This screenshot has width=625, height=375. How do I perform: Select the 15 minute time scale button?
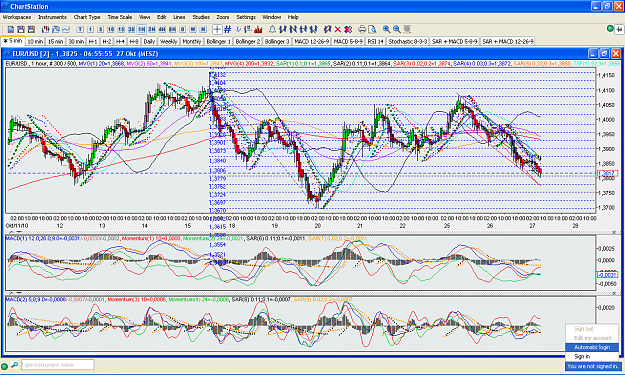(x=121, y=29)
